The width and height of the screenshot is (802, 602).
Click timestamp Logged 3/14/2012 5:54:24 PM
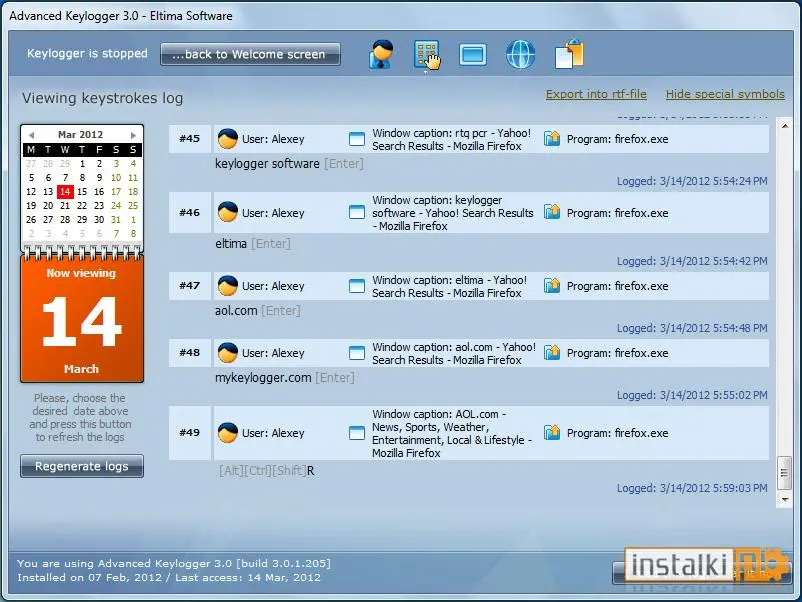(x=692, y=181)
